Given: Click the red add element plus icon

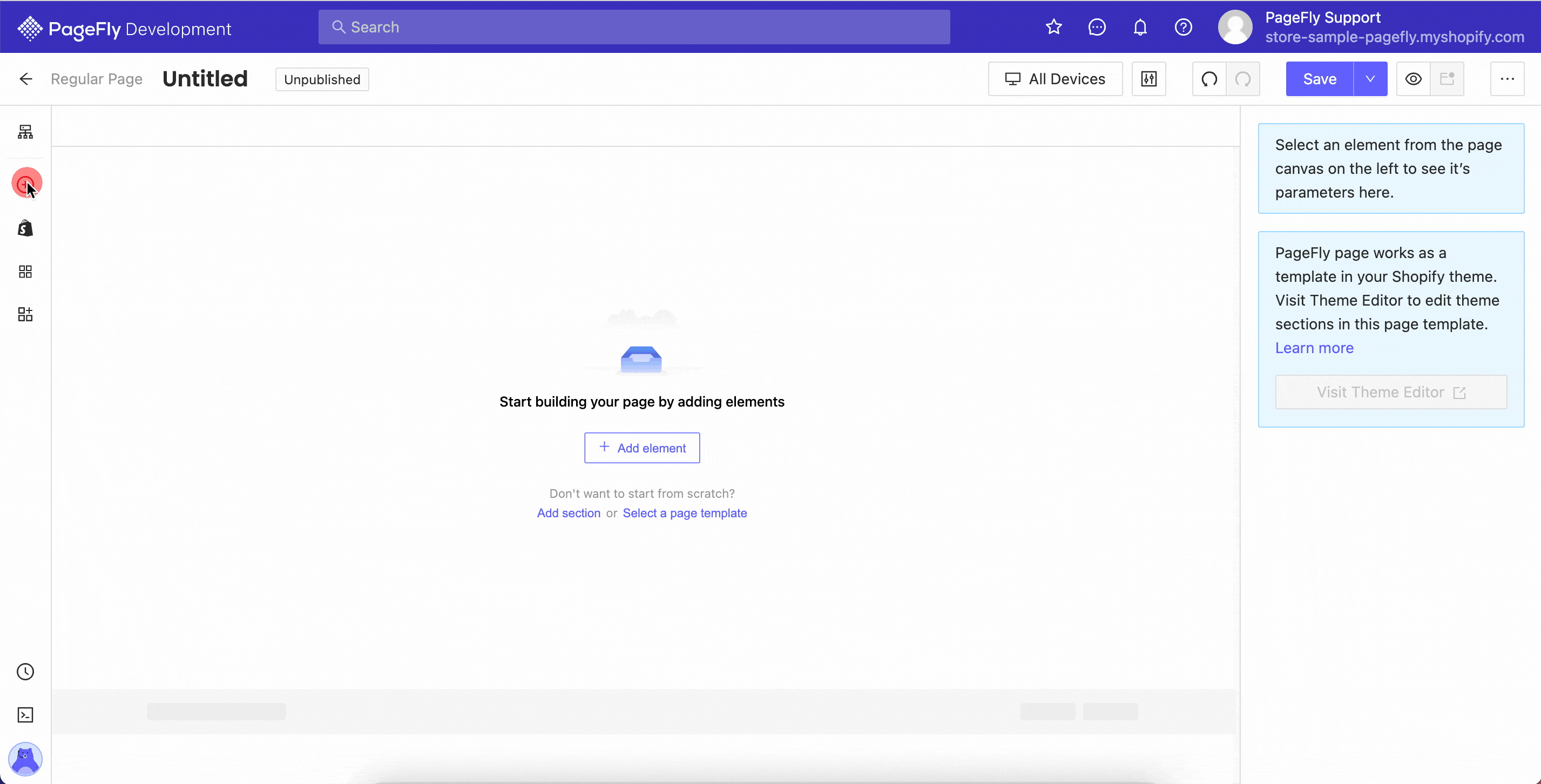Looking at the screenshot, I should pyautogui.click(x=26, y=183).
